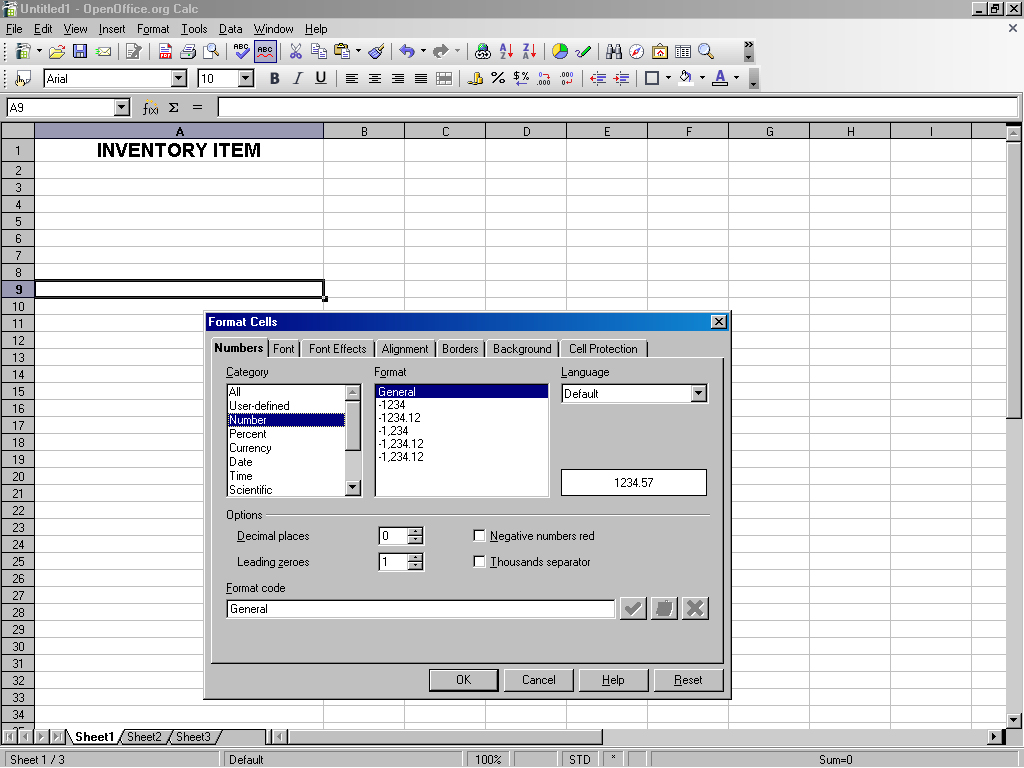Open the Language dropdown

pos(698,394)
